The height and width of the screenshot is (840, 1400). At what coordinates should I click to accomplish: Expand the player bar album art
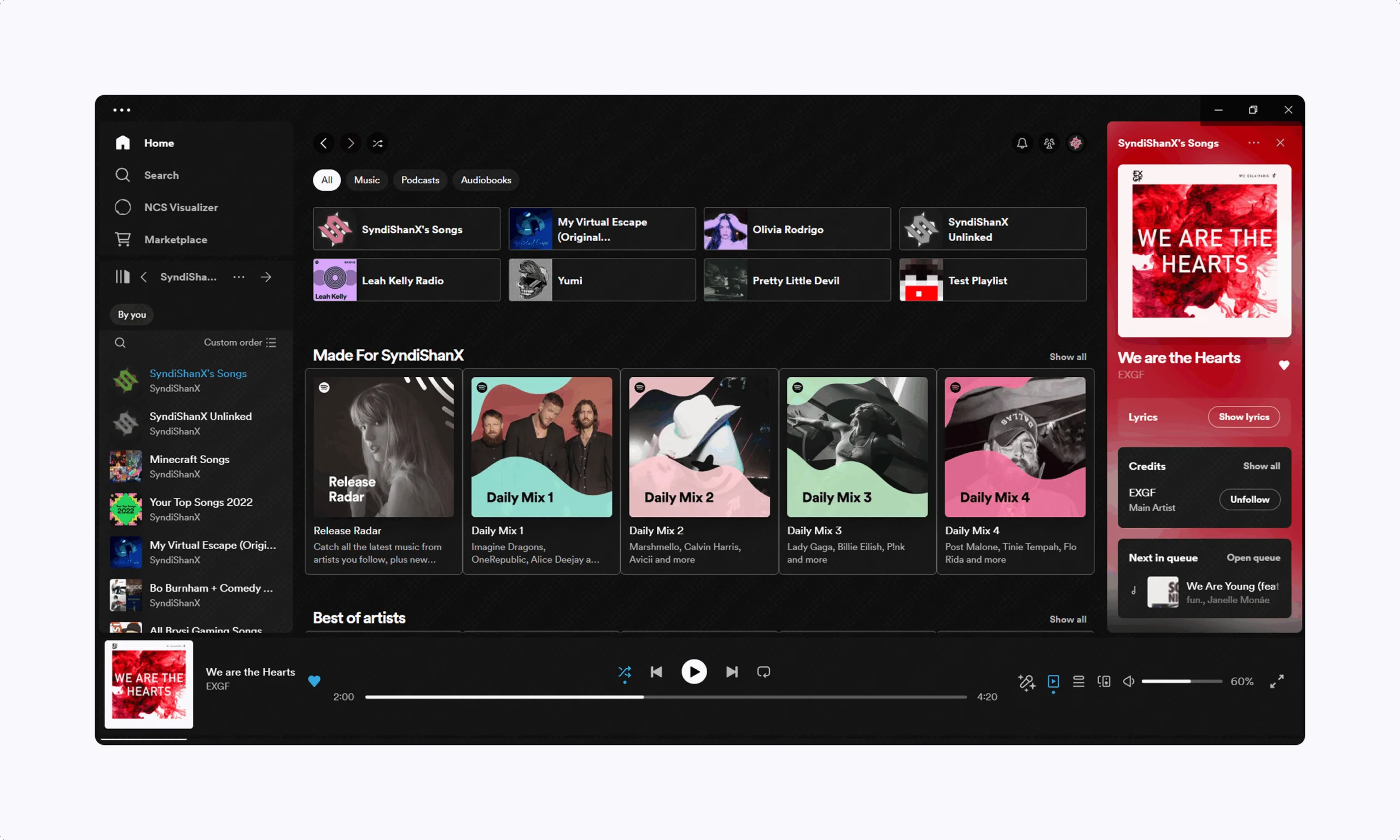tap(149, 684)
